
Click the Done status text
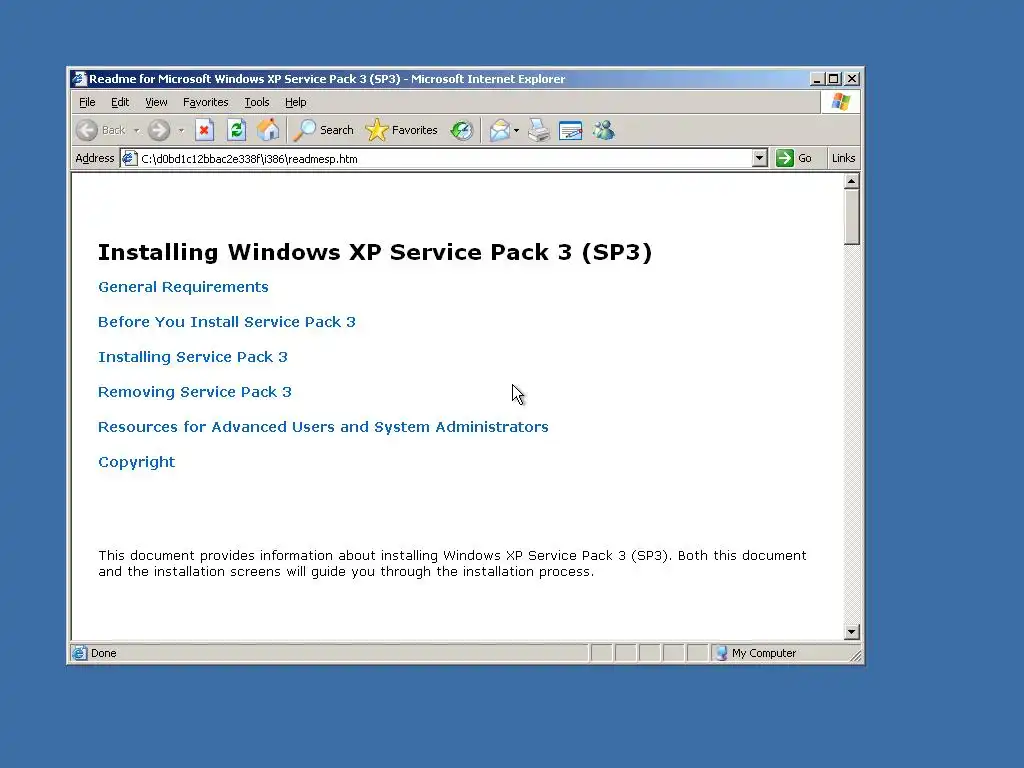tap(104, 653)
